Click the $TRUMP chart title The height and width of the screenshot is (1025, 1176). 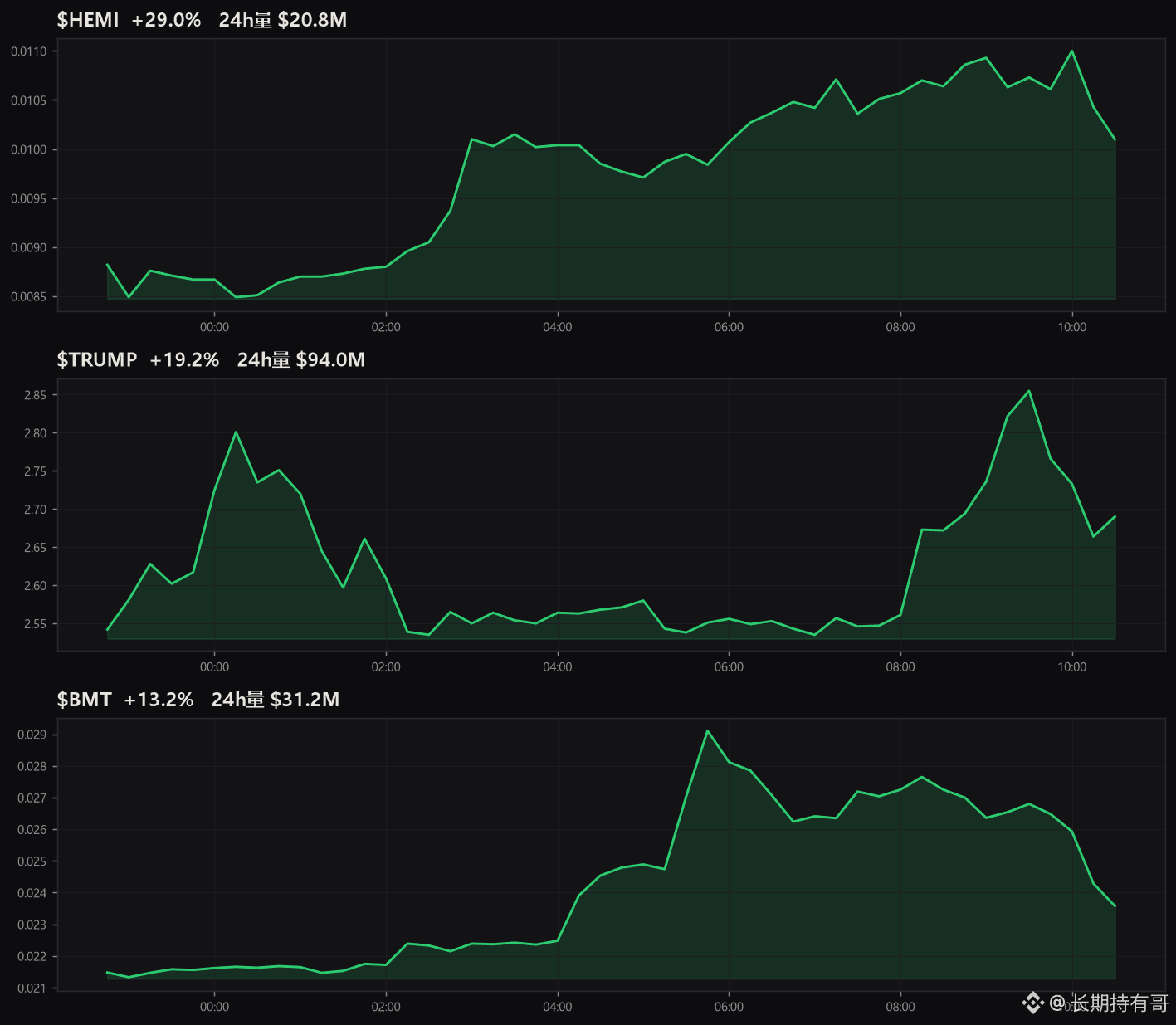point(97,359)
